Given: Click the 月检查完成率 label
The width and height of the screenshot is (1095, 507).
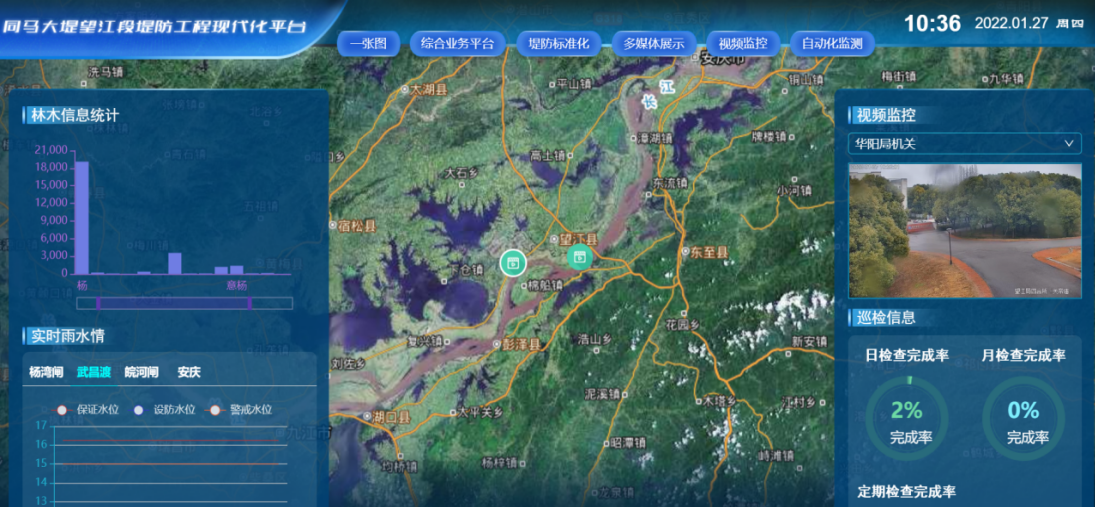Looking at the screenshot, I should [1023, 355].
